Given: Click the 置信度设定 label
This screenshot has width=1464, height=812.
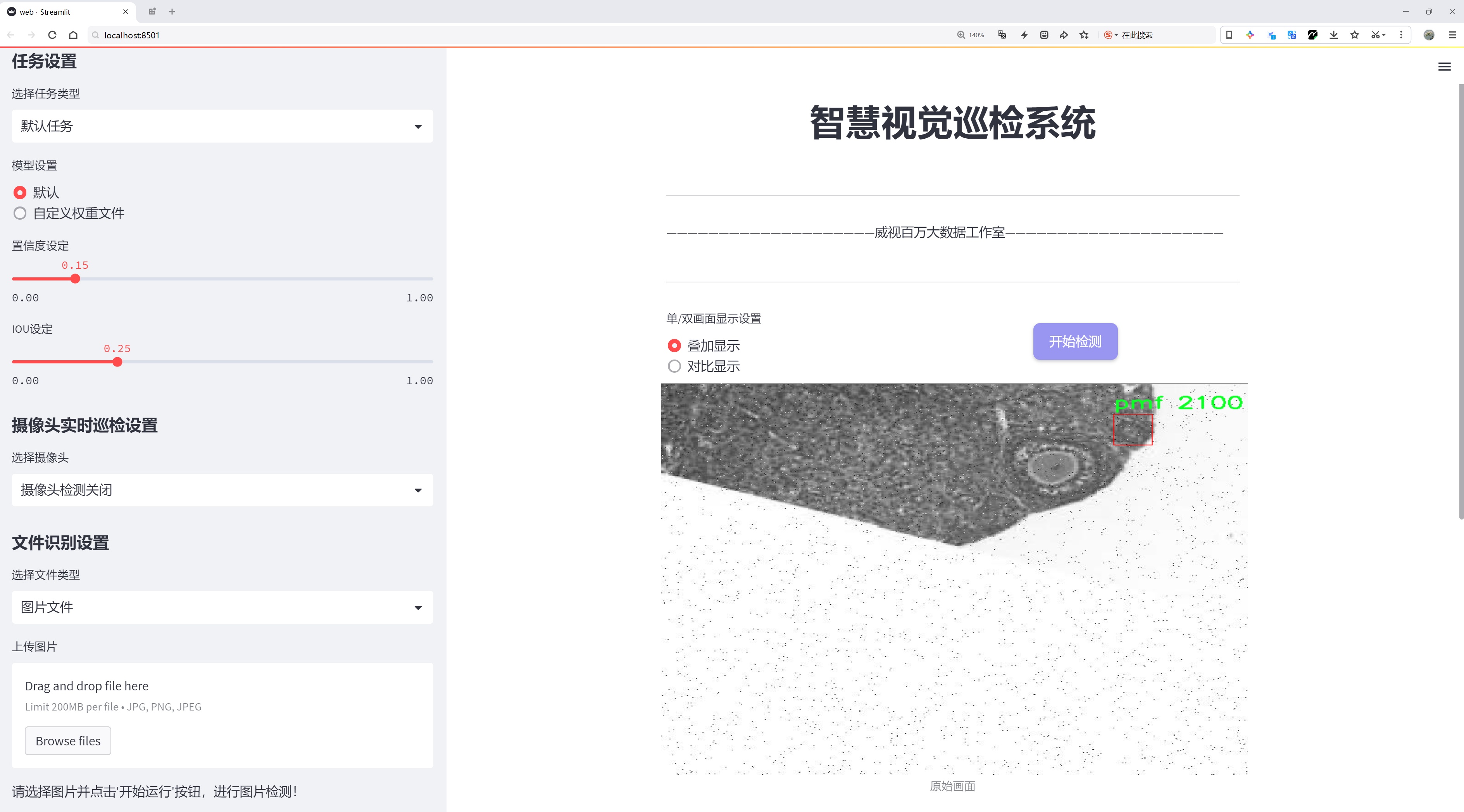Looking at the screenshot, I should [40, 246].
